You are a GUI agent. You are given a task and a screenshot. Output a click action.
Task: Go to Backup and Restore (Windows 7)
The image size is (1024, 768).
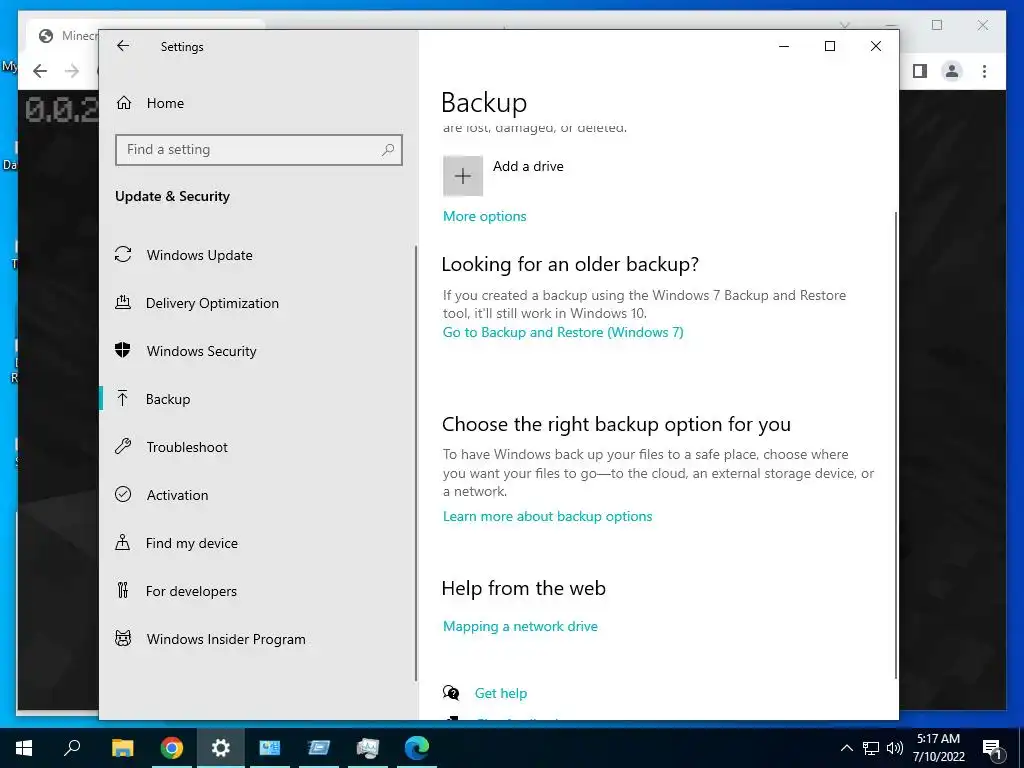[x=563, y=332]
